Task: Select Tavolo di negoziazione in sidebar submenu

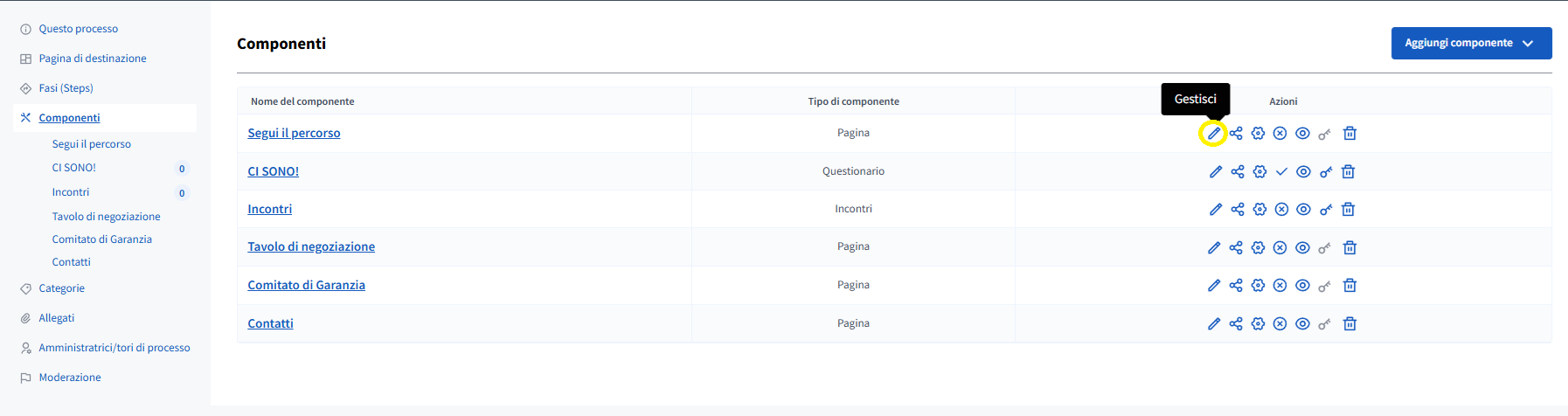Action: (106, 217)
